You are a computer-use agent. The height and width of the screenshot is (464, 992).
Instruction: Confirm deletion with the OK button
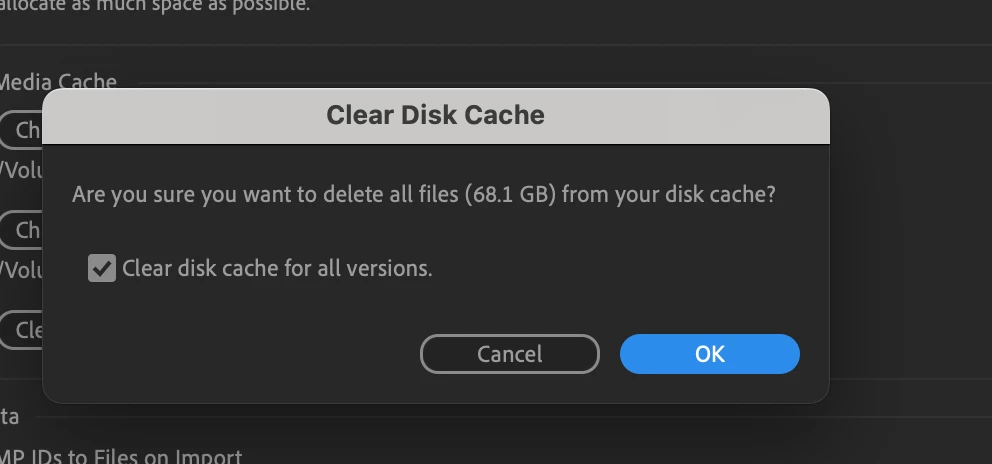tap(709, 354)
